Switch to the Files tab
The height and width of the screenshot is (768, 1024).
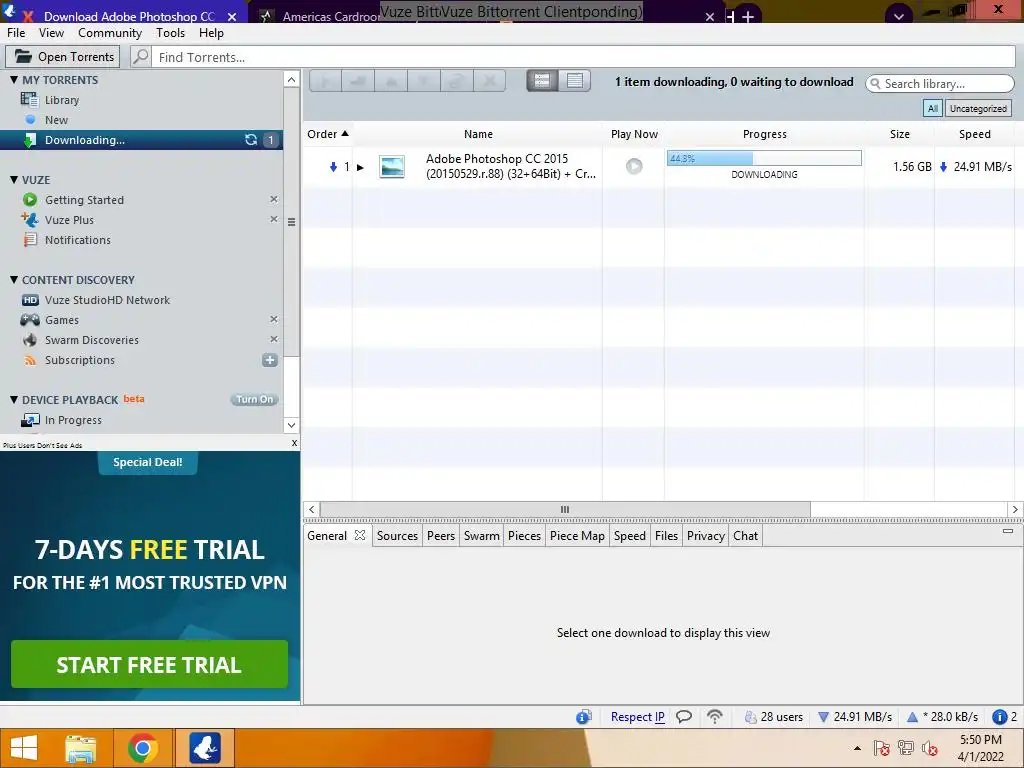click(x=666, y=536)
